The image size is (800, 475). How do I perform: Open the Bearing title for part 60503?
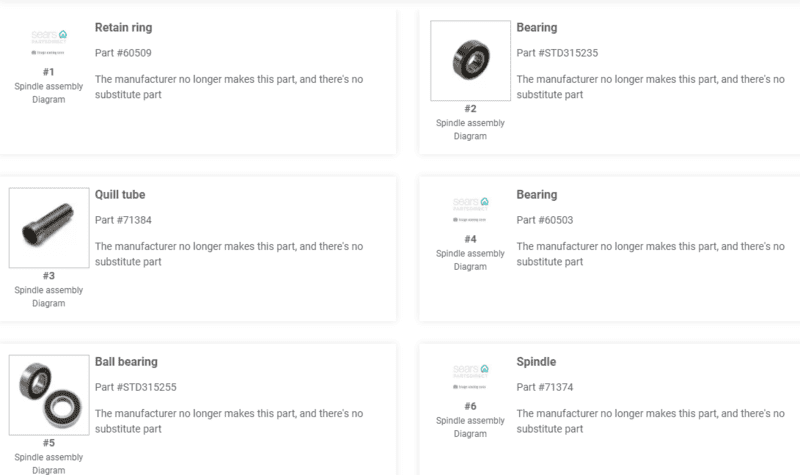click(537, 194)
